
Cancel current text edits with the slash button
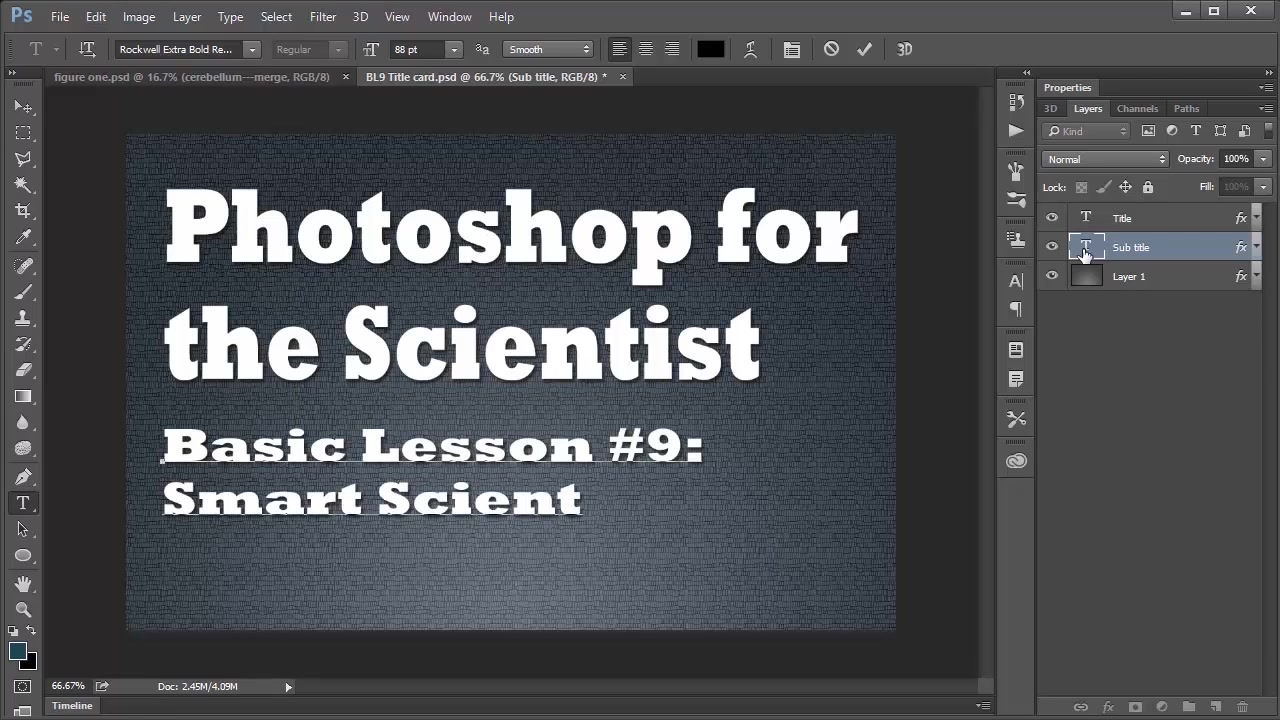[x=831, y=49]
